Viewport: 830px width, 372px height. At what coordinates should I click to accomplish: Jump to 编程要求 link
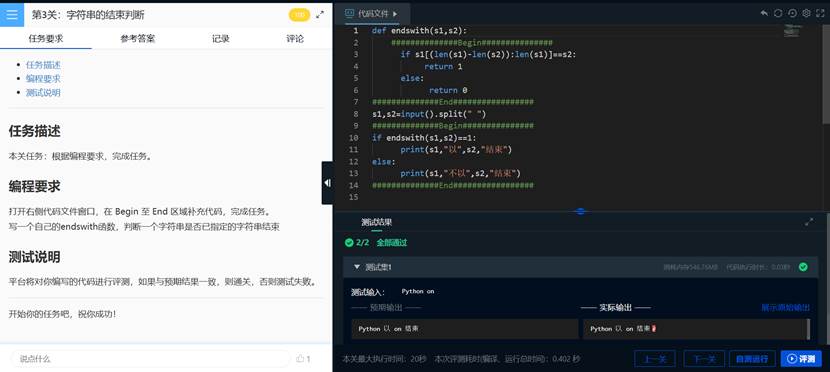(x=43, y=79)
